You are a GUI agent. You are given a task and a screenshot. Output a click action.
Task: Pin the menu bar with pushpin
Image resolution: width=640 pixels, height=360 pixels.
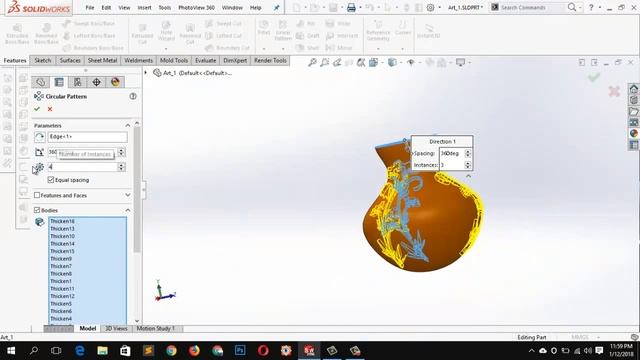pyautogui.click(x=276, y=8)
